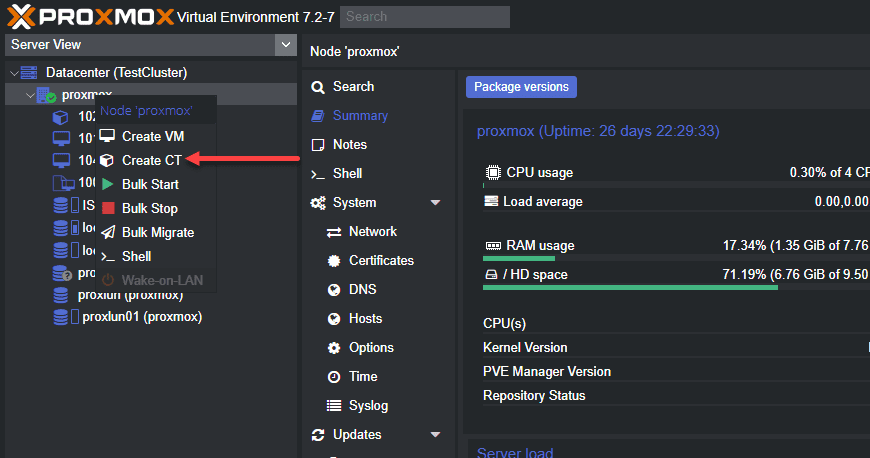Click the Create VM monitor icon
The image size is (870, 458).
[x=107, y=136]
